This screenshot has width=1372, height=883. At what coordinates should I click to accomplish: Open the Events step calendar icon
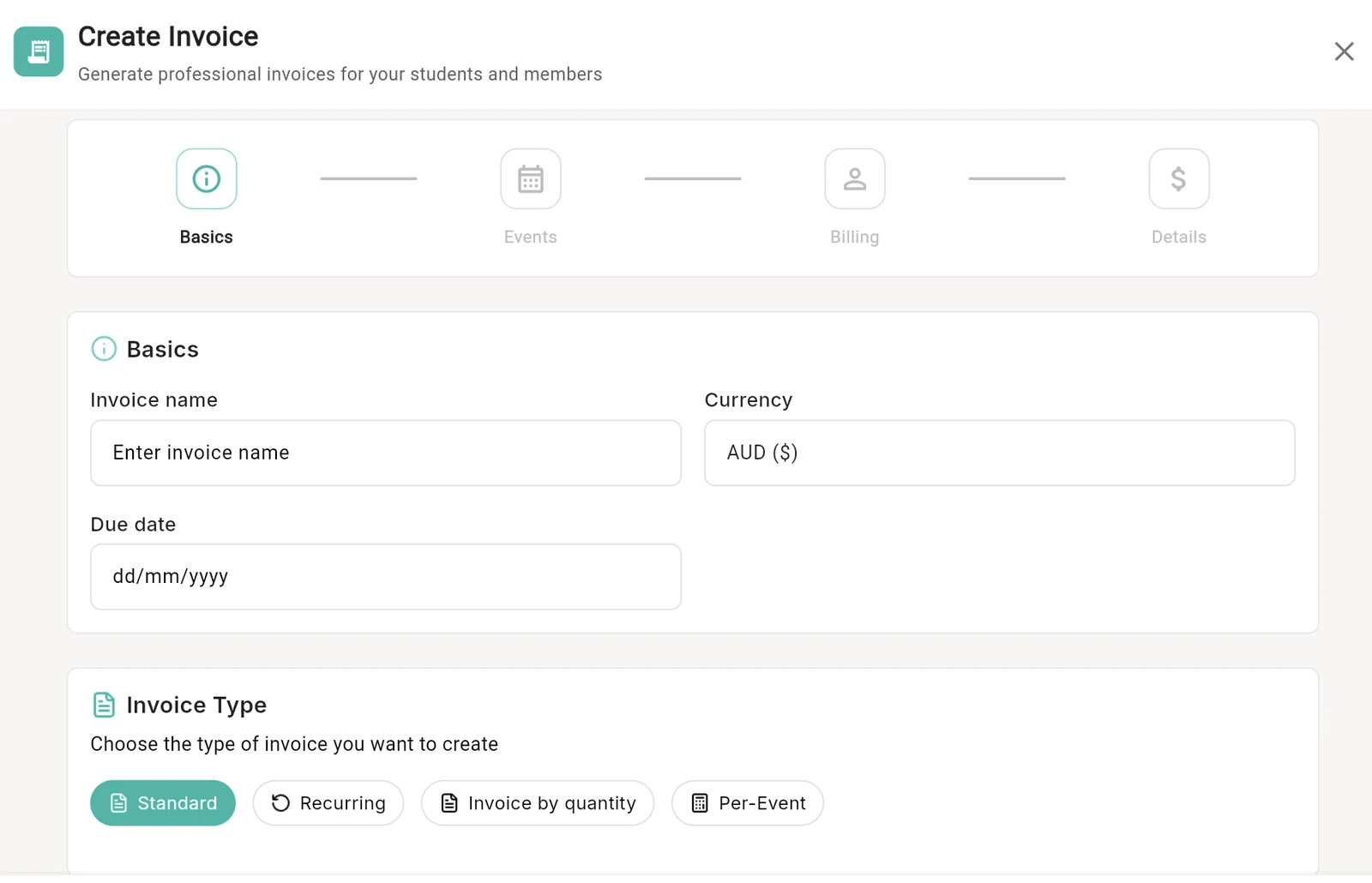(531, 178)
